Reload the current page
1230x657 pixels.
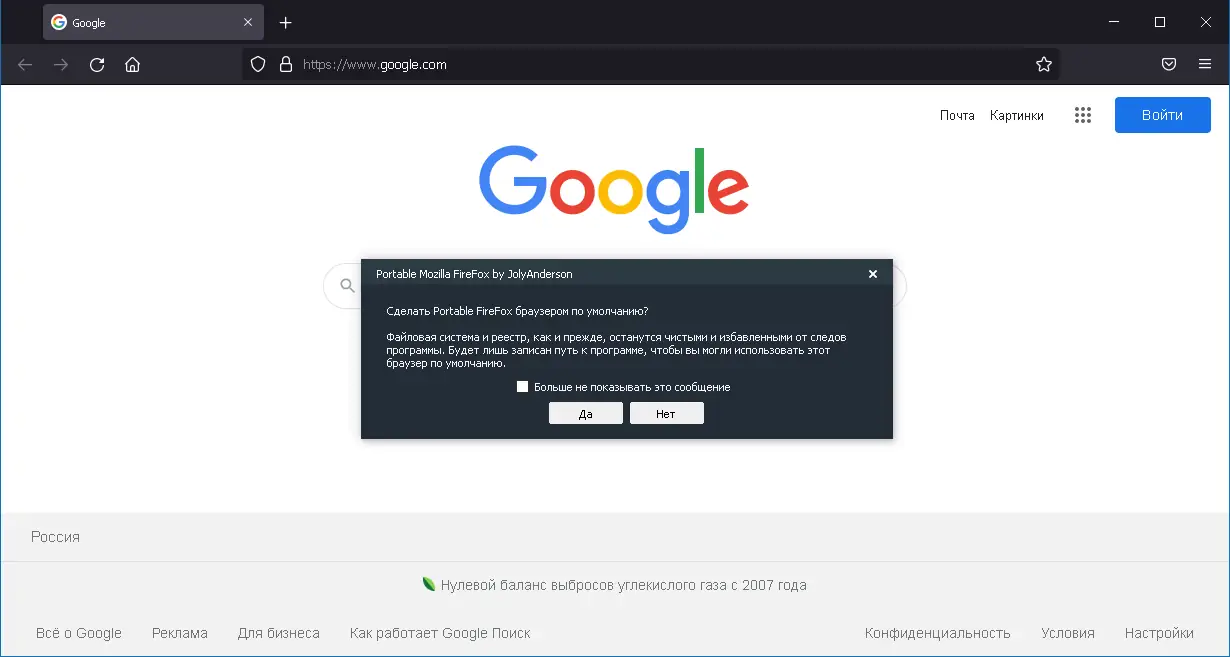[97, 65]
